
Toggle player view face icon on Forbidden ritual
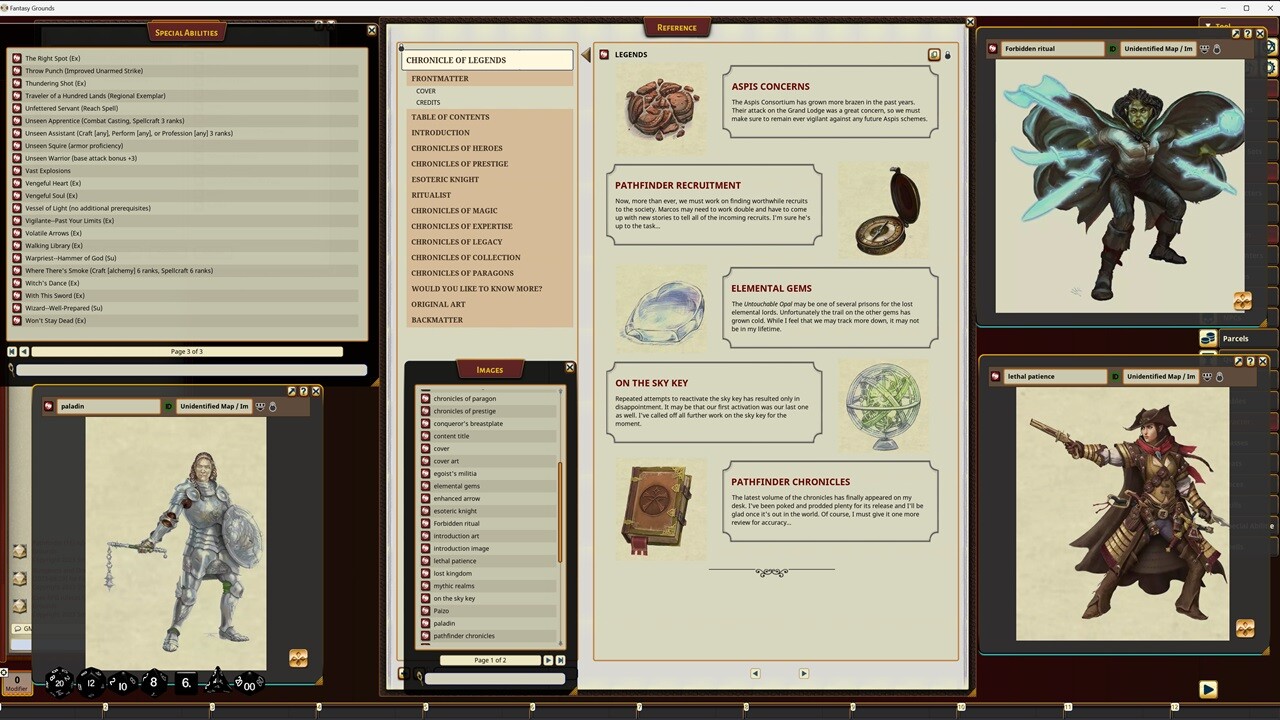point(1204,49)
